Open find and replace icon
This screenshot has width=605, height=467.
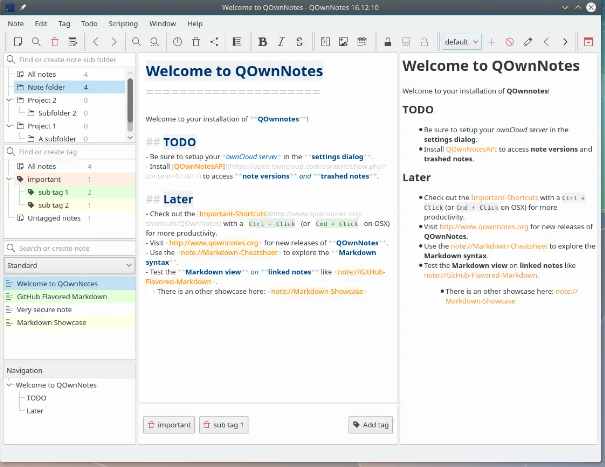(154, 42)
